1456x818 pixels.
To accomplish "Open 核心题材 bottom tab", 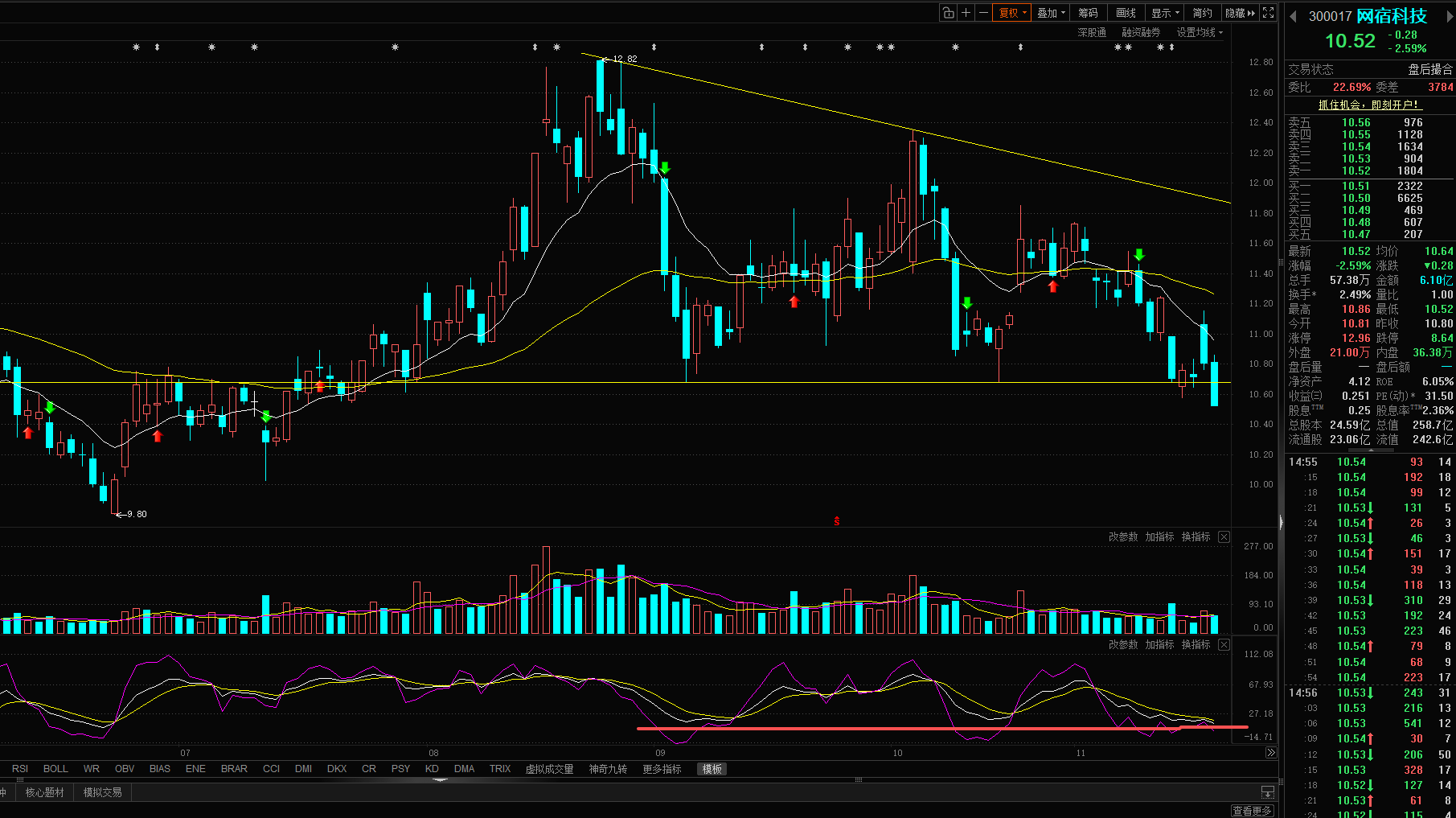I will (44, 792).
